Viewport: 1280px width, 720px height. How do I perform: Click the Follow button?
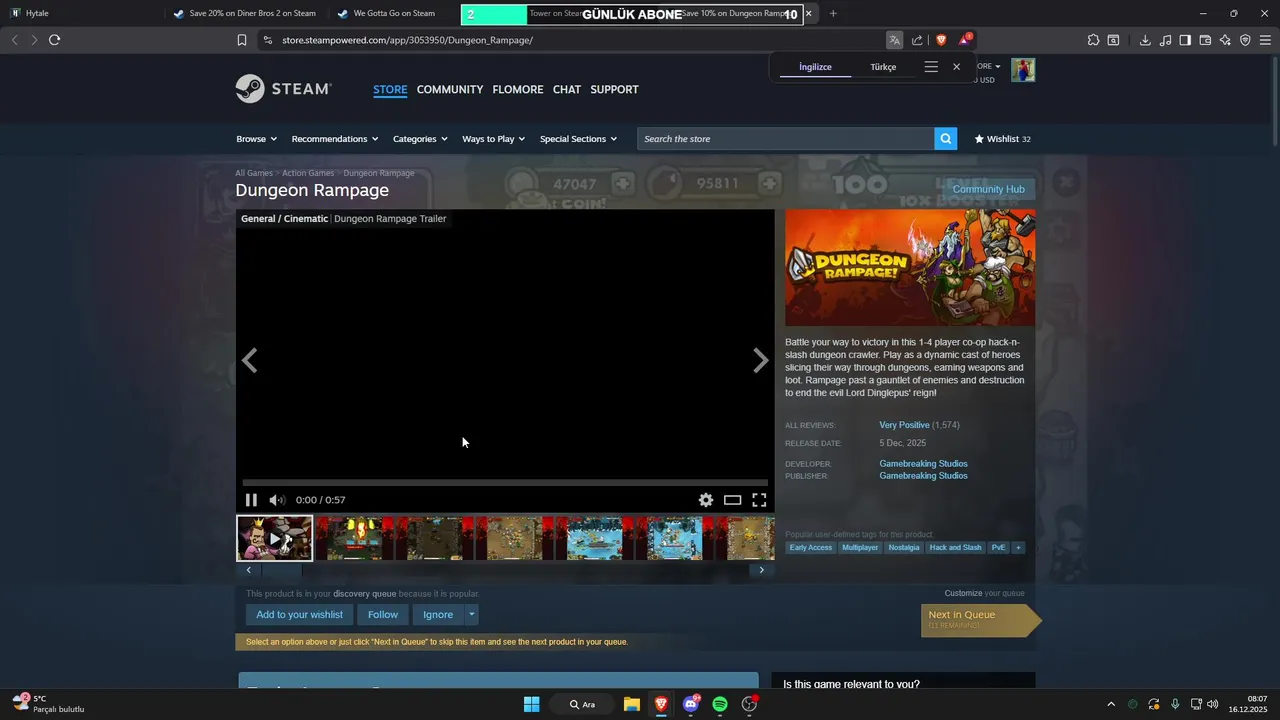(x=383, y=615)
